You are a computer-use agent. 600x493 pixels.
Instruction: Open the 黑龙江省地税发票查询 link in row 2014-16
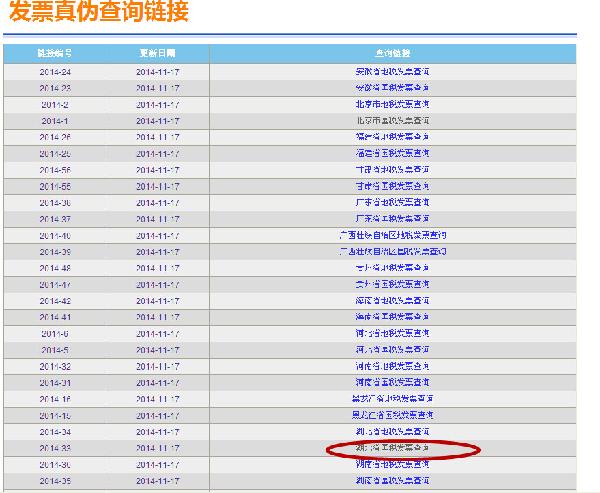[x=392, y=399]
